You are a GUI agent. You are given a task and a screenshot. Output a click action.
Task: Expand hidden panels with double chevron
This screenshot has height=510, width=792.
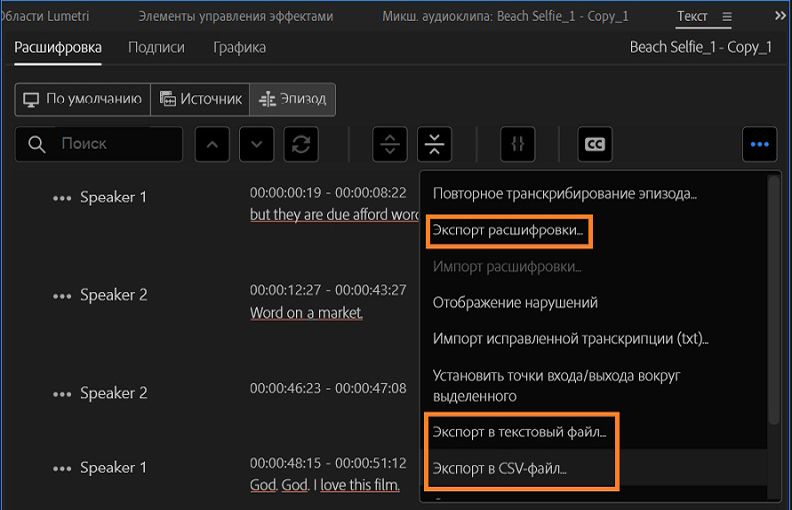point(780,16)
